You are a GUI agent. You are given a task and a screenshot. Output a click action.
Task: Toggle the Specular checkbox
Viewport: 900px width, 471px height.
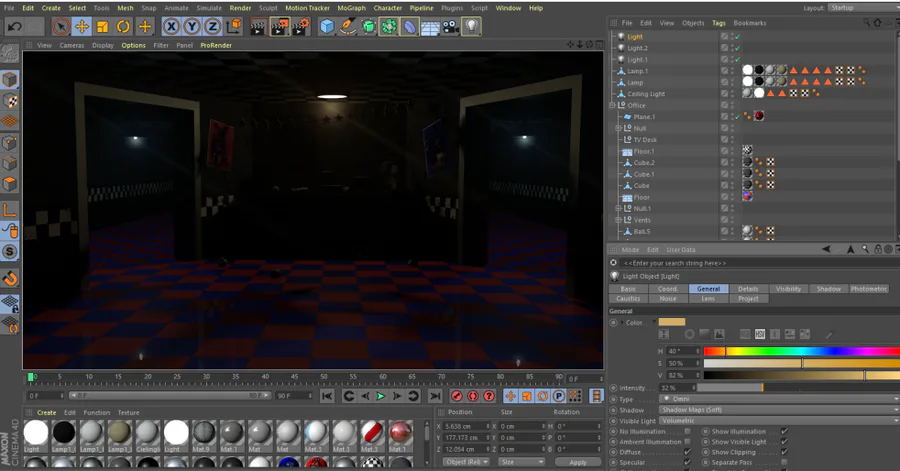688,462
